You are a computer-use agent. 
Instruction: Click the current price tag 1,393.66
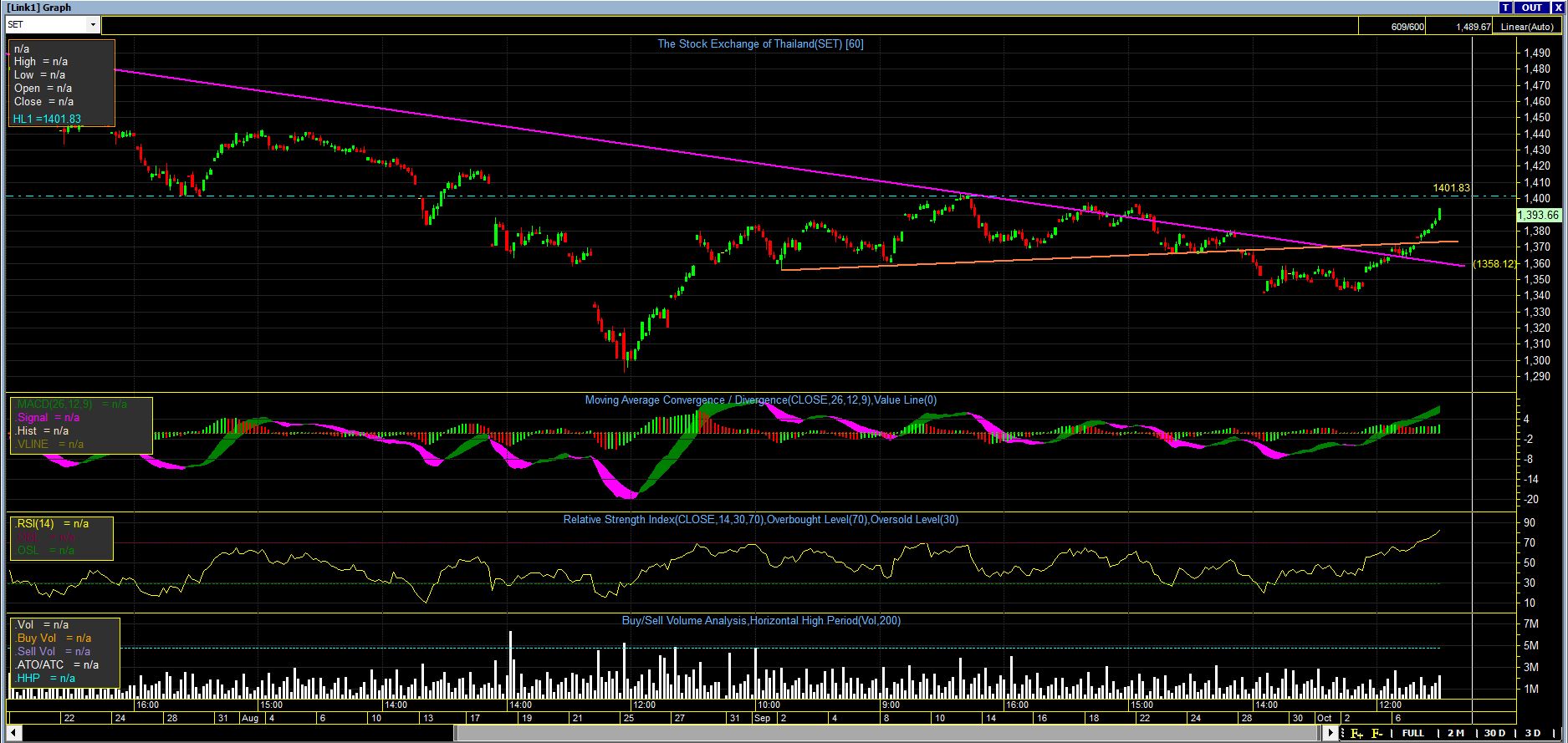coord(1537,215)
